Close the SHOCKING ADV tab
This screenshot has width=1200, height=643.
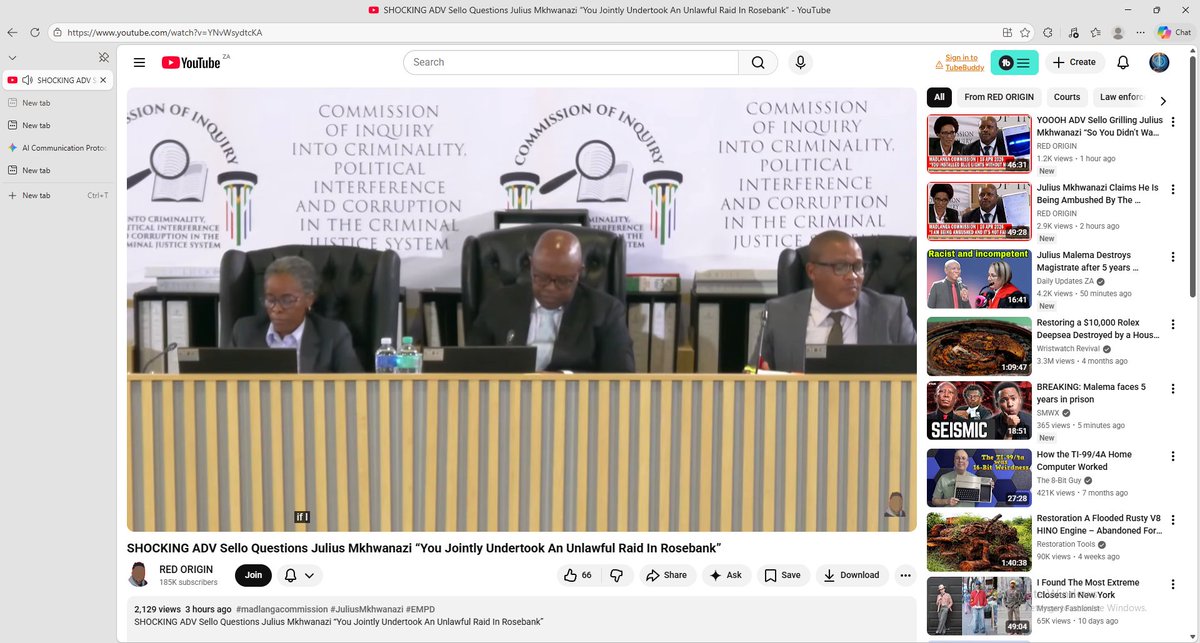(103, 80)
